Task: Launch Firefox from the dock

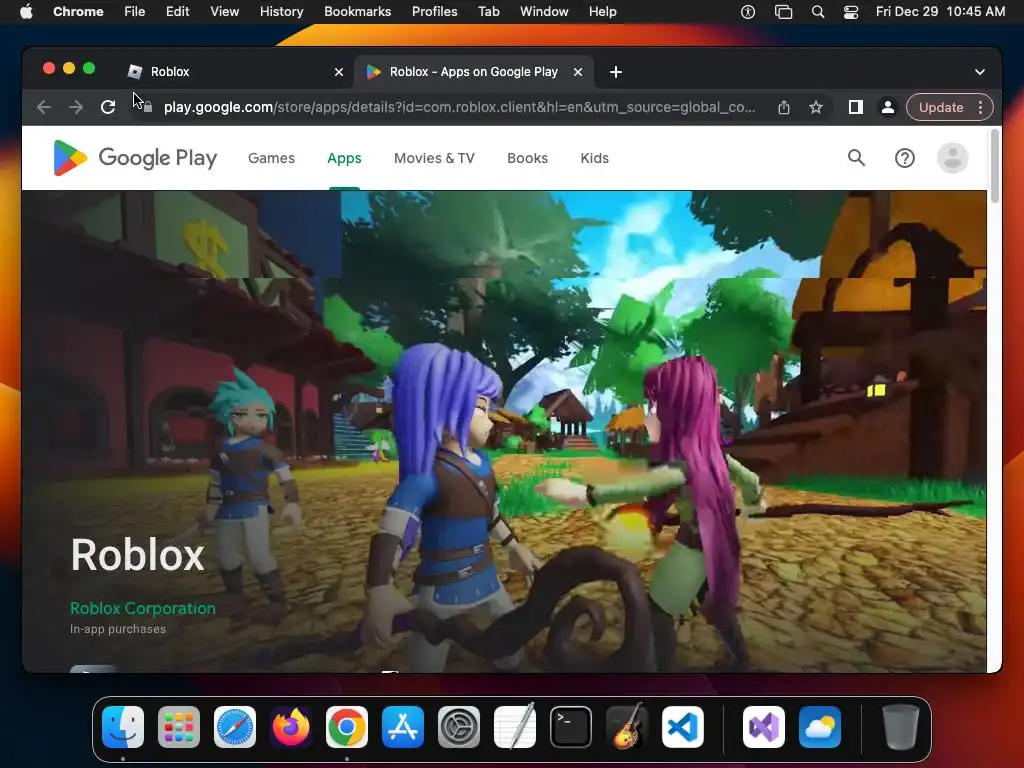Action: pyautogui.click(x=291, y=727)
